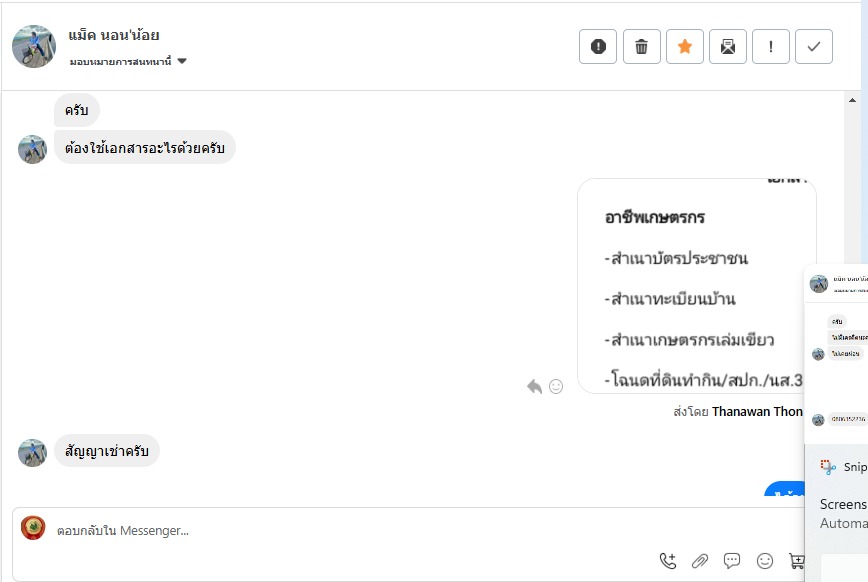Attach a file with paperclip icon
The width and height of the screenshot is (868, 582).
click(x=700, y=561)
